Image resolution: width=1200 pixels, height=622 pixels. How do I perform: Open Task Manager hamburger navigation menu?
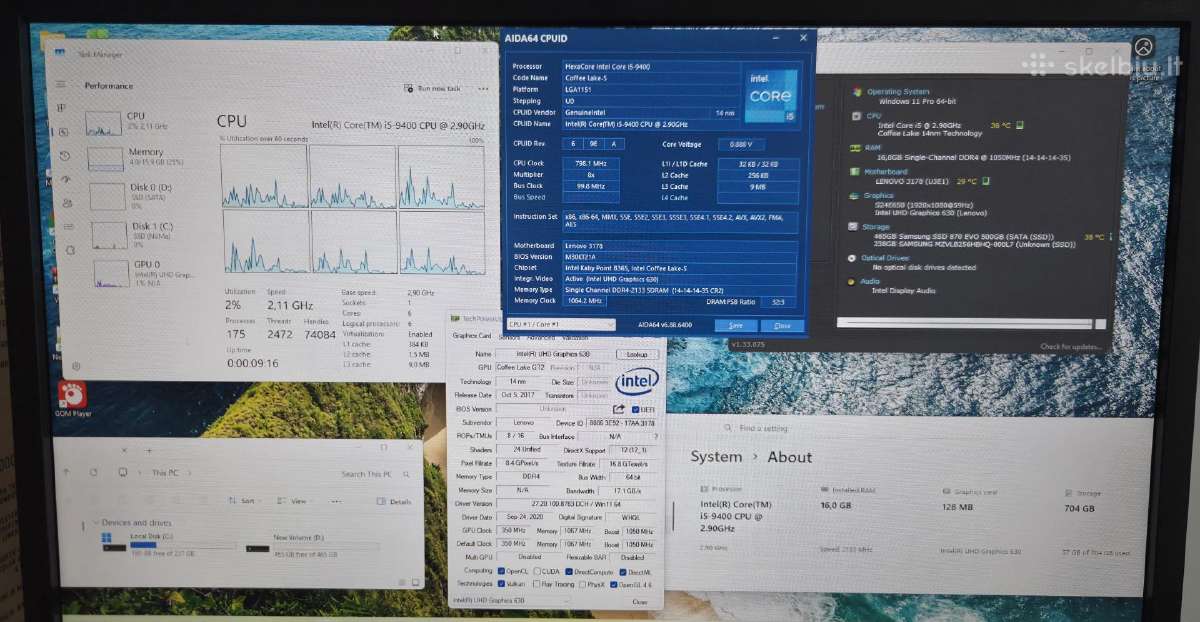62,85
